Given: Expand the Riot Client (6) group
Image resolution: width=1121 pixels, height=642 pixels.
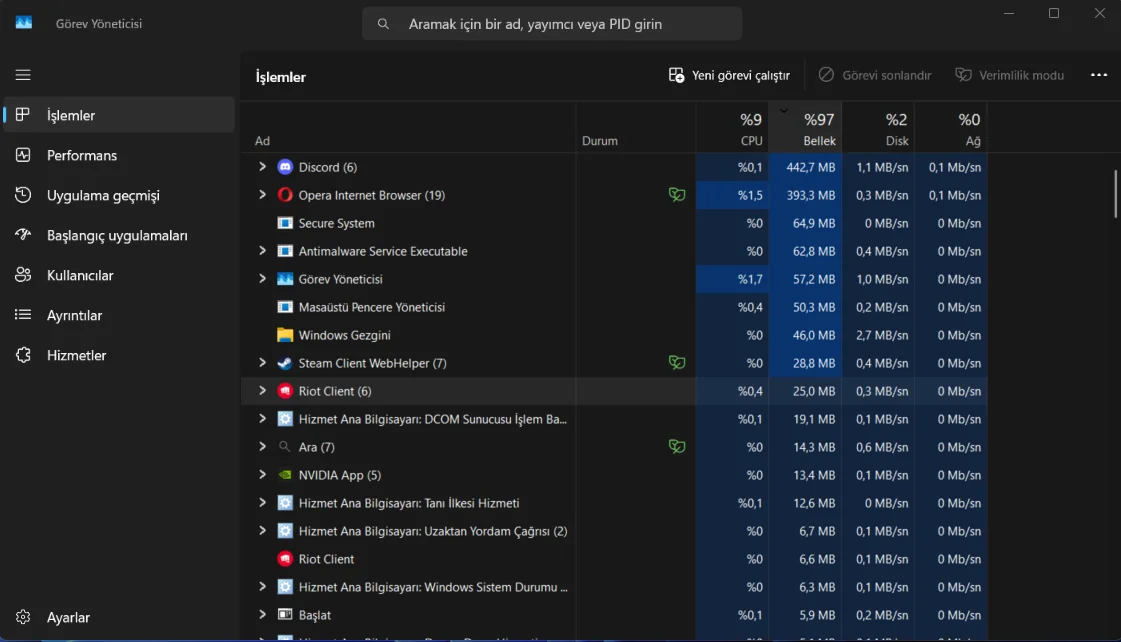Looking at the screenshot, I should click(262, 390).
